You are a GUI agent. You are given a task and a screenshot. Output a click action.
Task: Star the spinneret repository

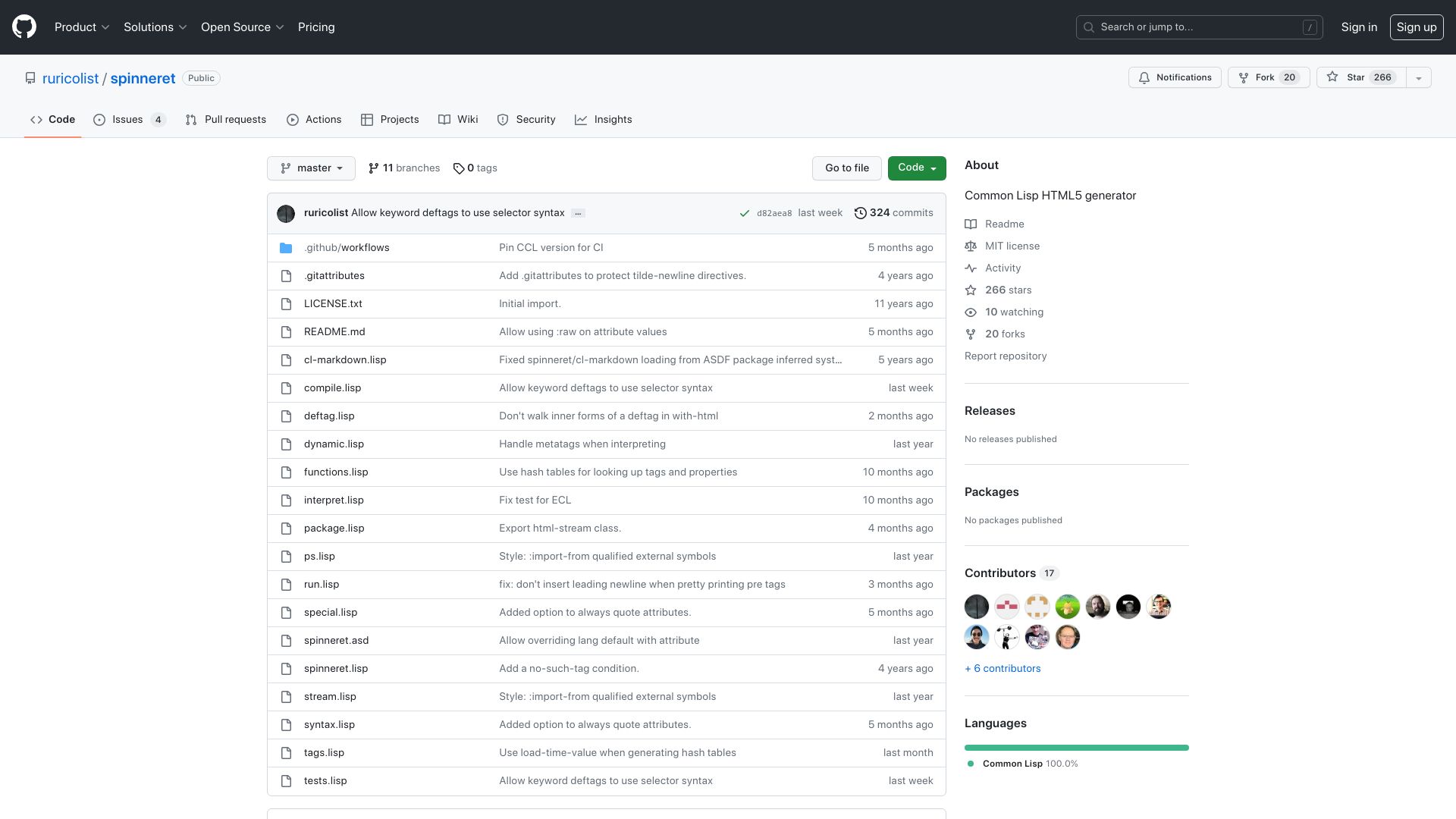pos(1361,77)
